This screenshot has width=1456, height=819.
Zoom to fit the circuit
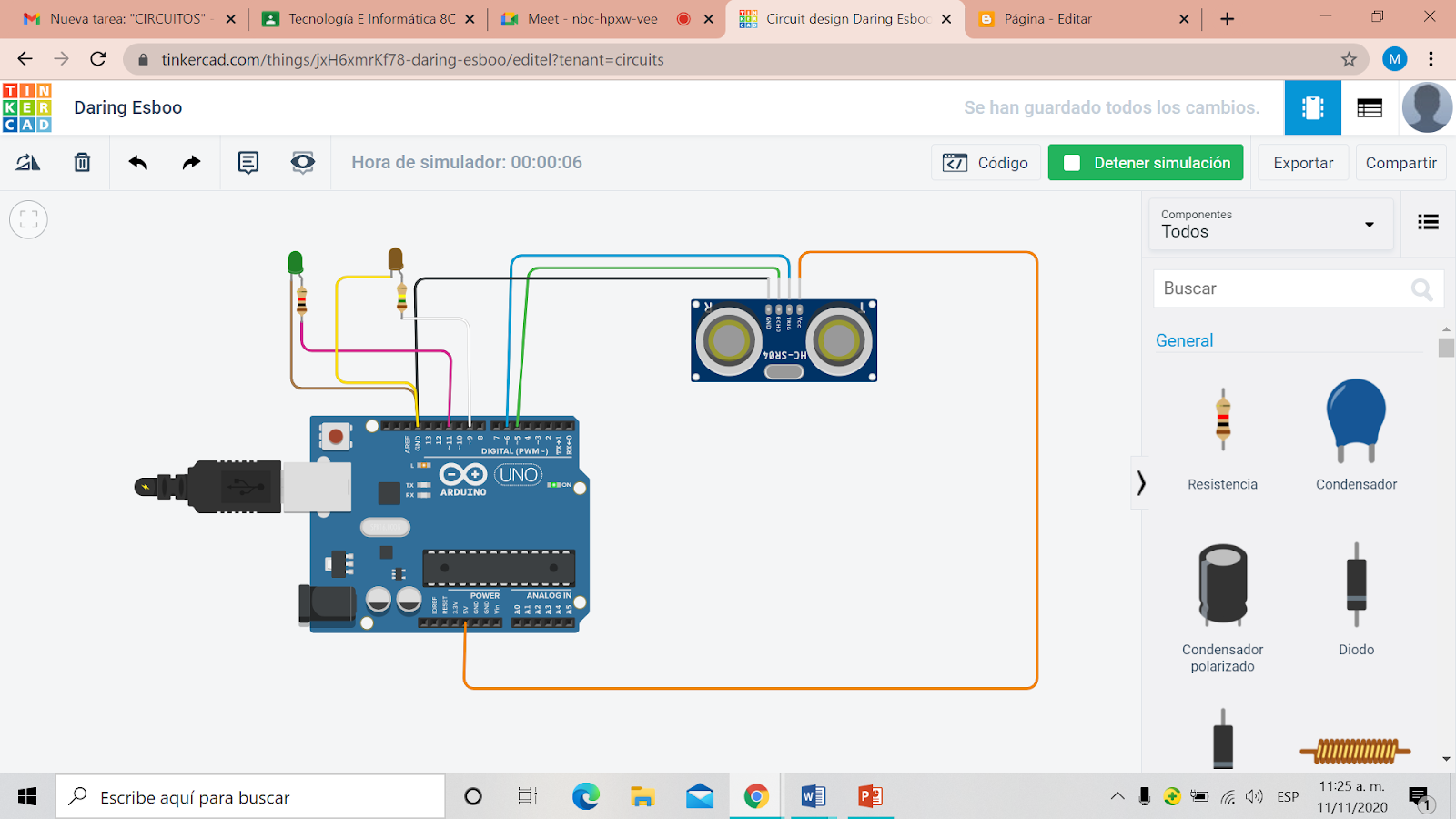coord(28,219)
